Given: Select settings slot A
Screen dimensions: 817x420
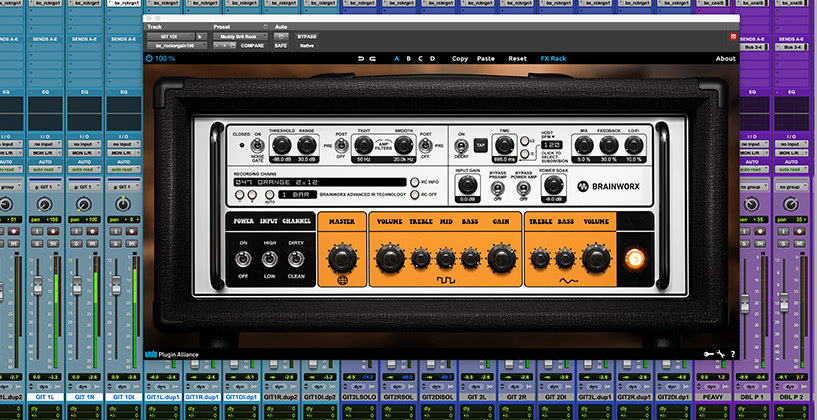Looking at the screenshot, I should [x=397, y=58].
